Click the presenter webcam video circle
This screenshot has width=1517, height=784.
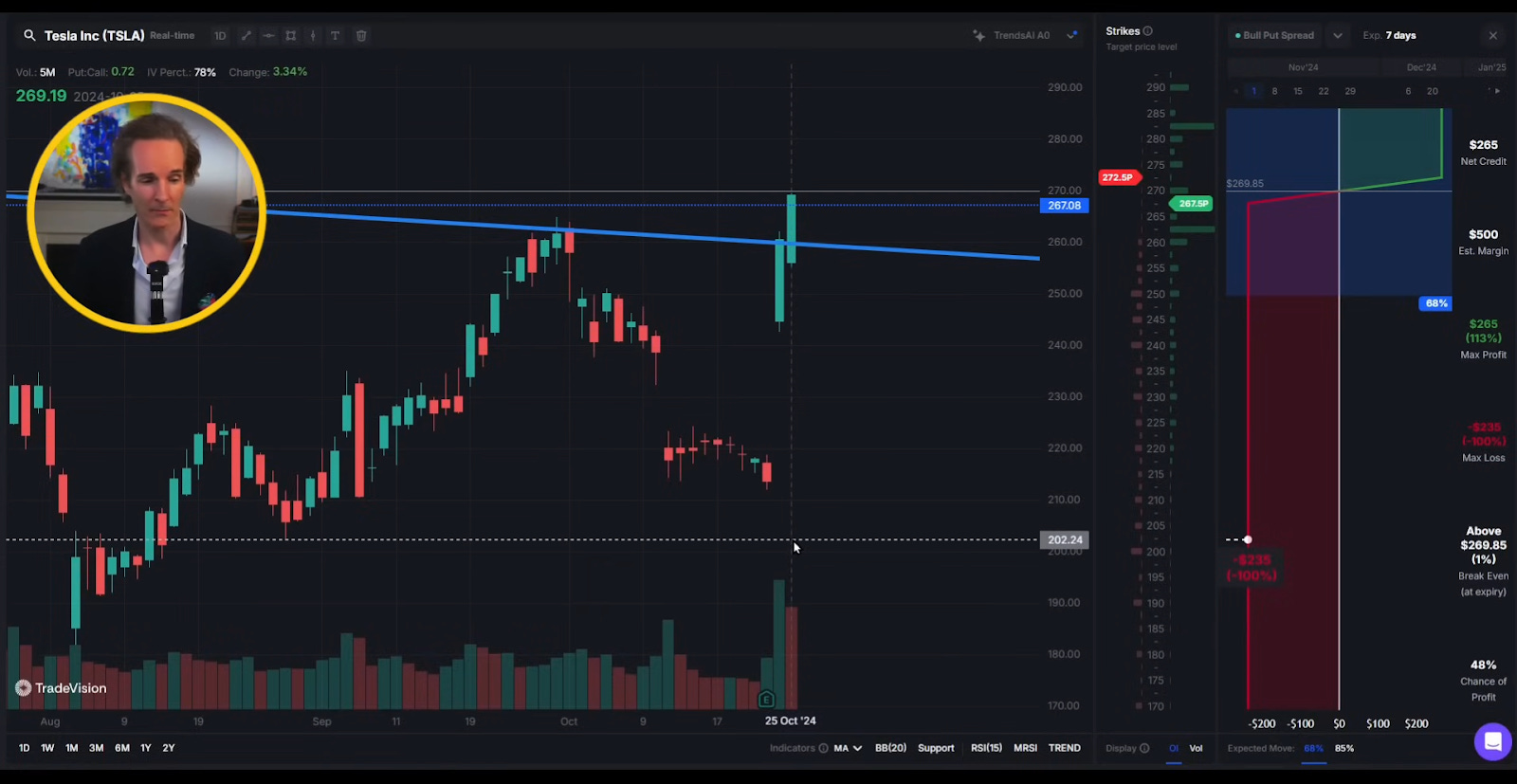point(147,212)
